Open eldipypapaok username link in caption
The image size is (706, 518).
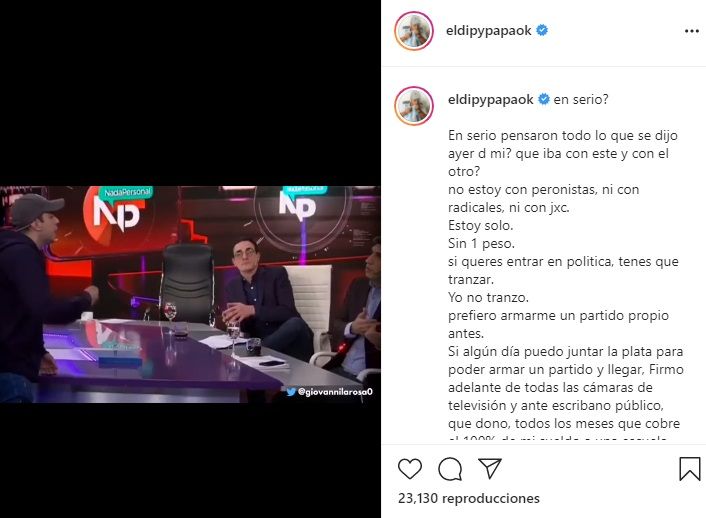click(x=490, y=100)
